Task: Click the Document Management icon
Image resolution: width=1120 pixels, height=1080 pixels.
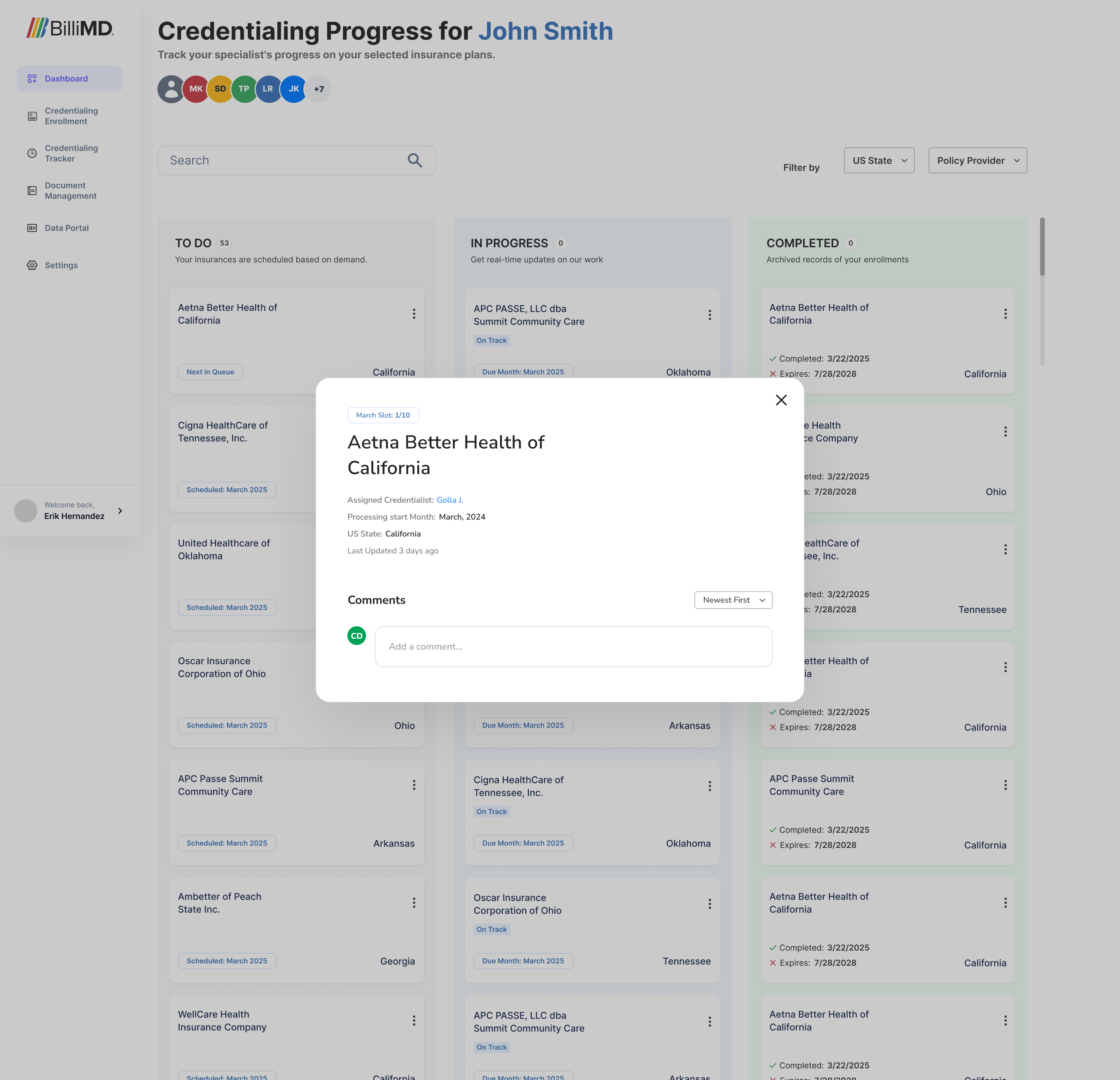Action: (32, 191)
